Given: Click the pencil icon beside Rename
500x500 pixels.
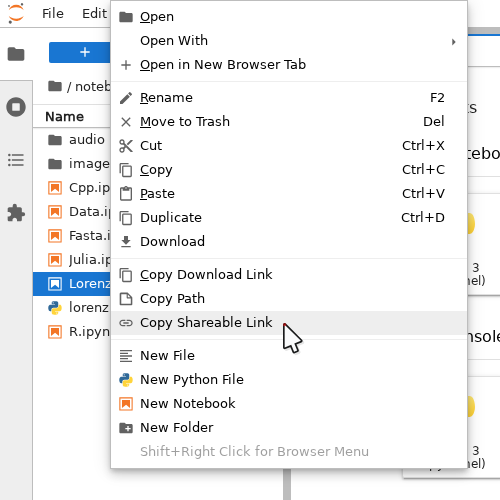Looking at the screenshot, I should point(126,98).
